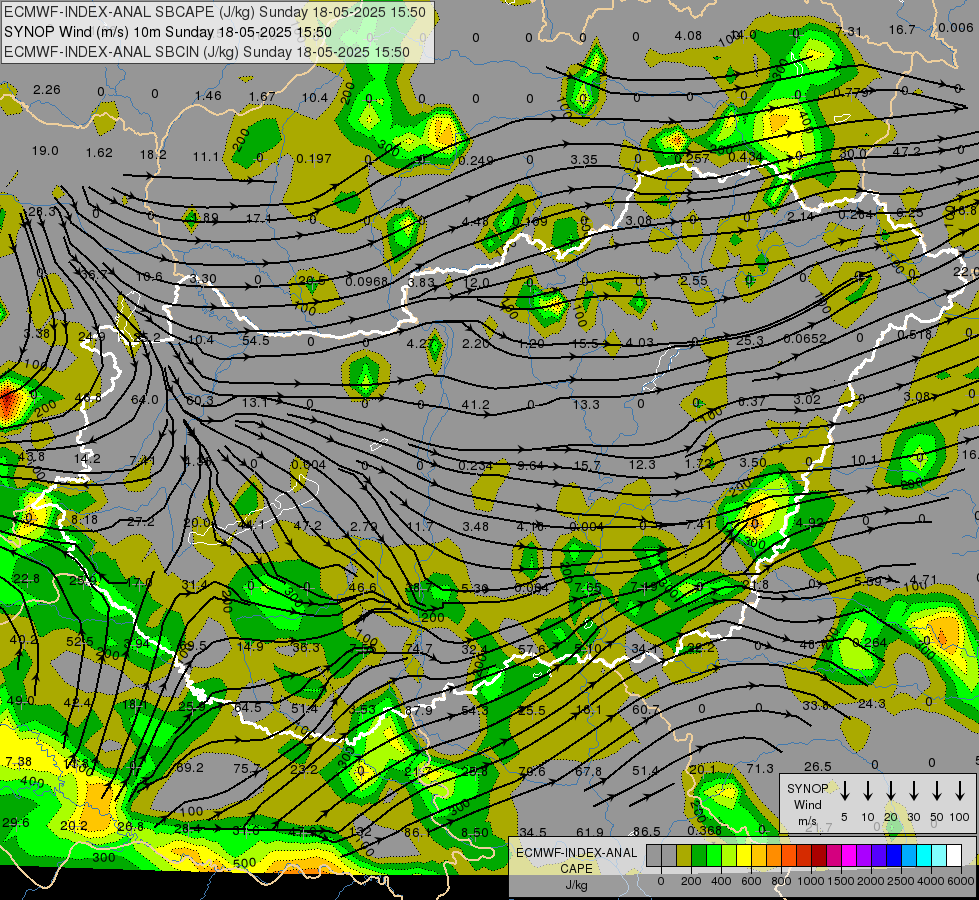This screenshot has height=900, width=979.
Task: Click the map value 2.55
Action: point(694,281)
